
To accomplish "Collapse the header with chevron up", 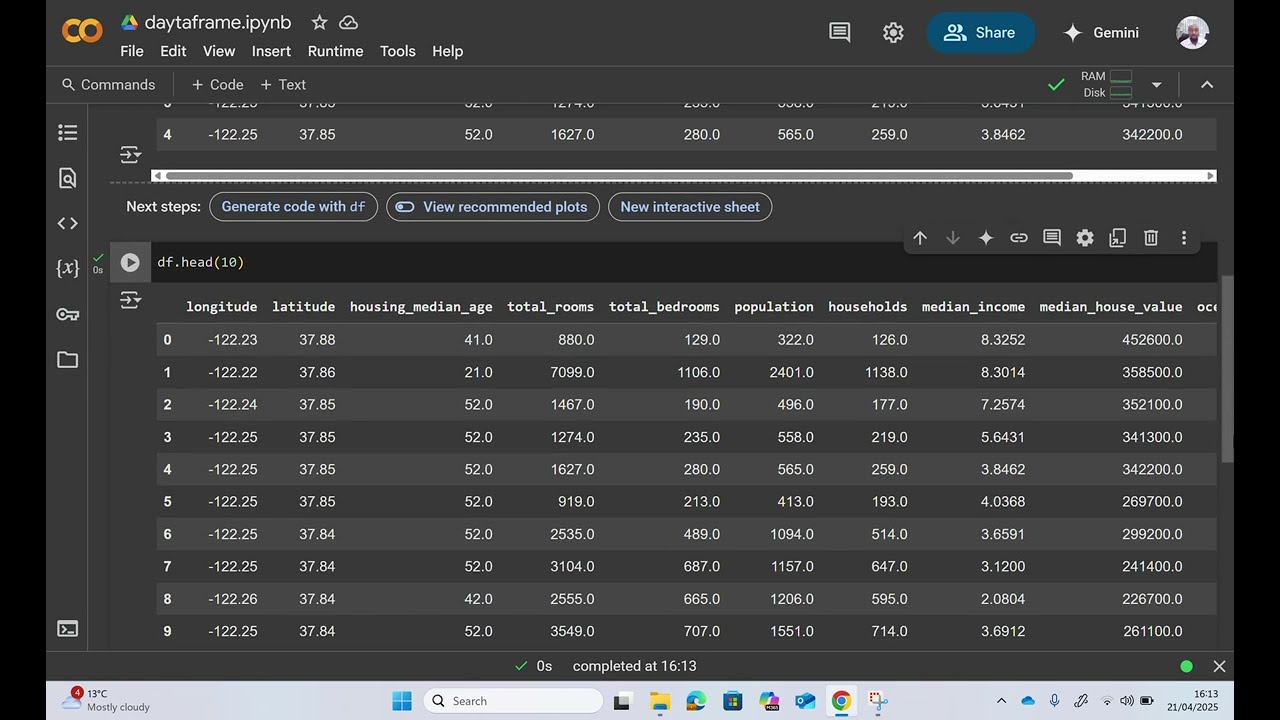I will (x=1207, y=85).
